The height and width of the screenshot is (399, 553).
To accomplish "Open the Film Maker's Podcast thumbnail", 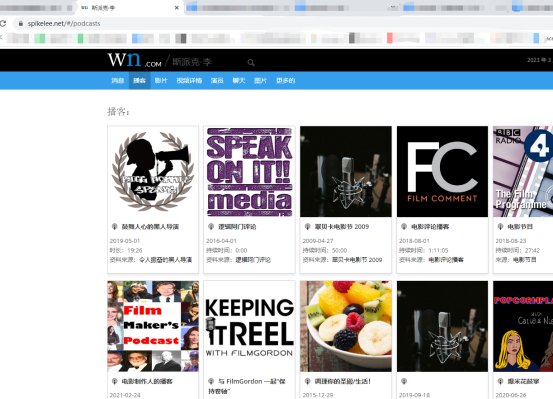I will point(153,326).
